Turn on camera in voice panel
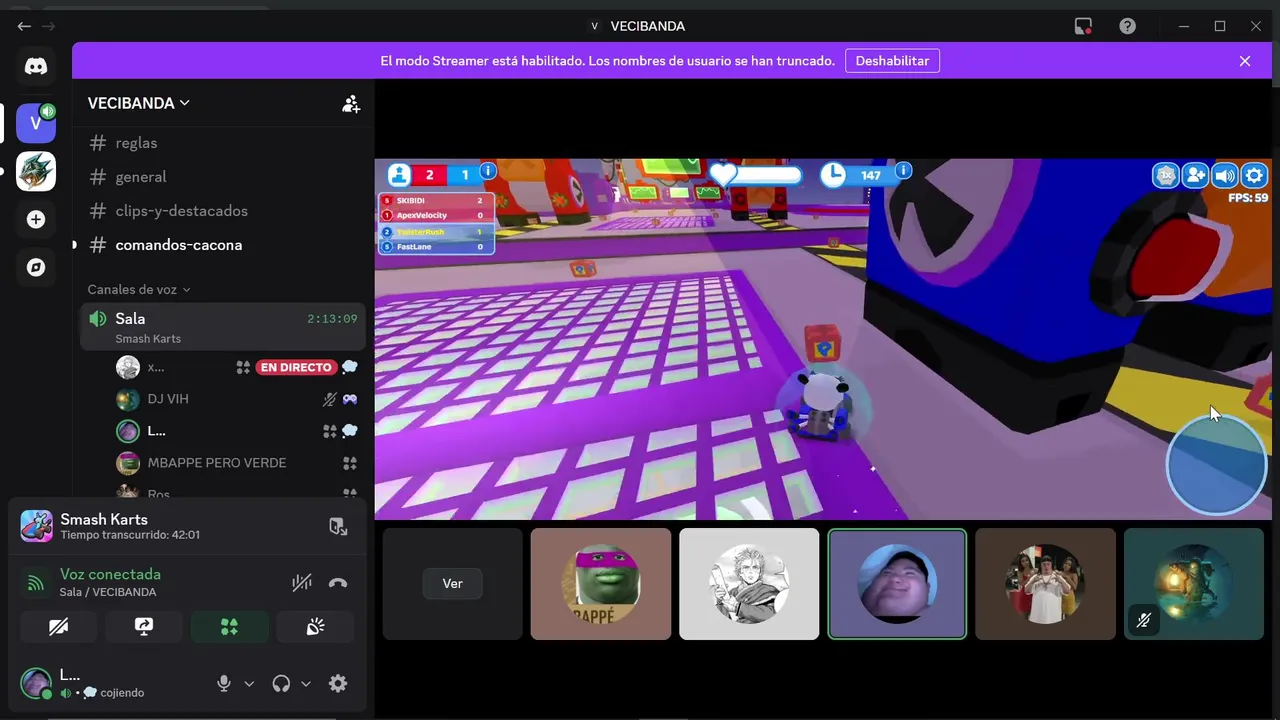The image size is (1280, 720). tap(59, 627)
